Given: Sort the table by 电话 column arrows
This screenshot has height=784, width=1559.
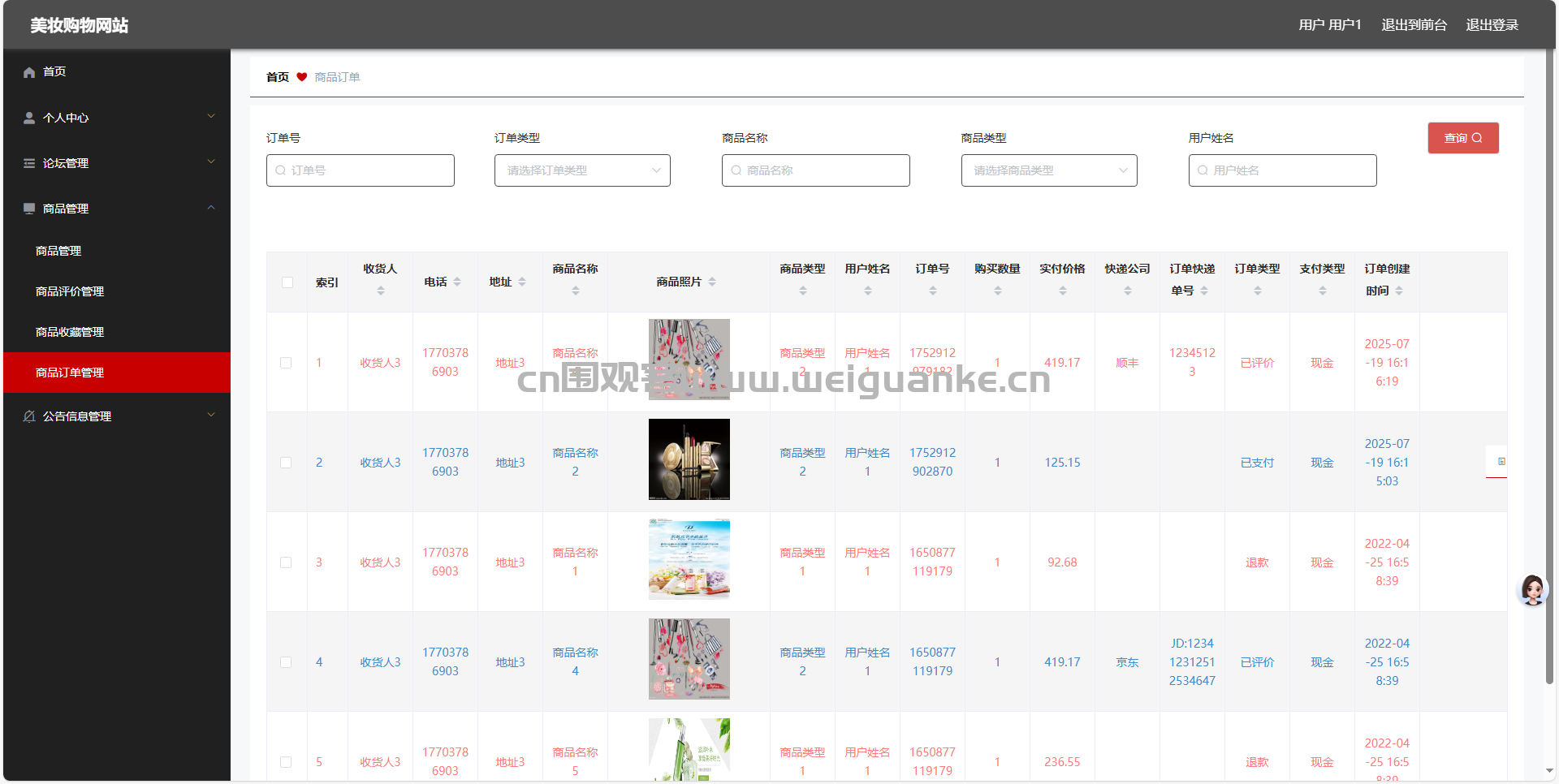Looking at the screenshot, I should [x=457, y=282].
